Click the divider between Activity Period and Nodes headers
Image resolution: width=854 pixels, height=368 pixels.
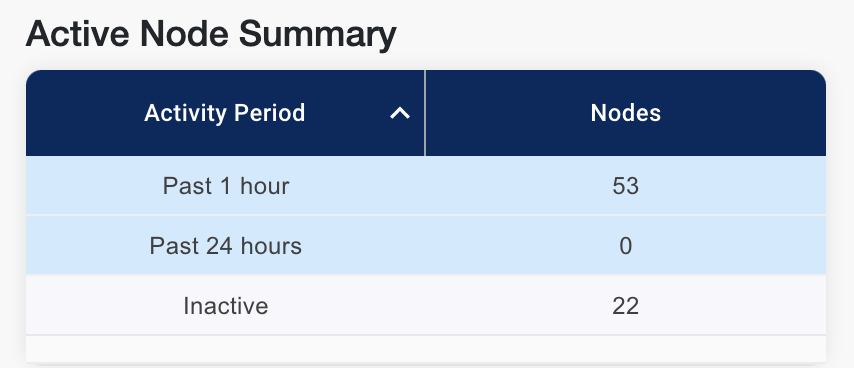(425, 113)
